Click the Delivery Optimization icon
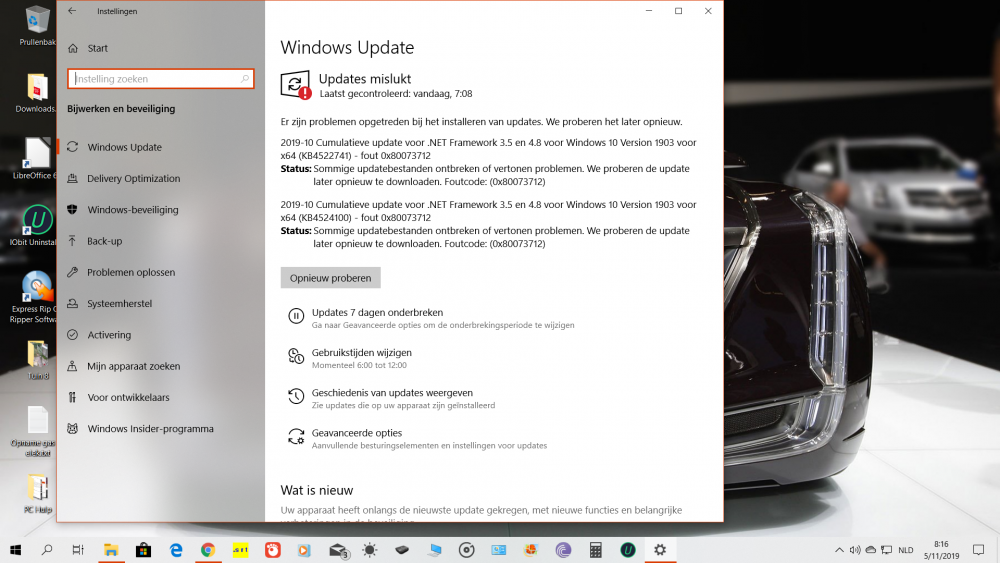This screenshot has width=1000, height=563. (x=73, y=178)
